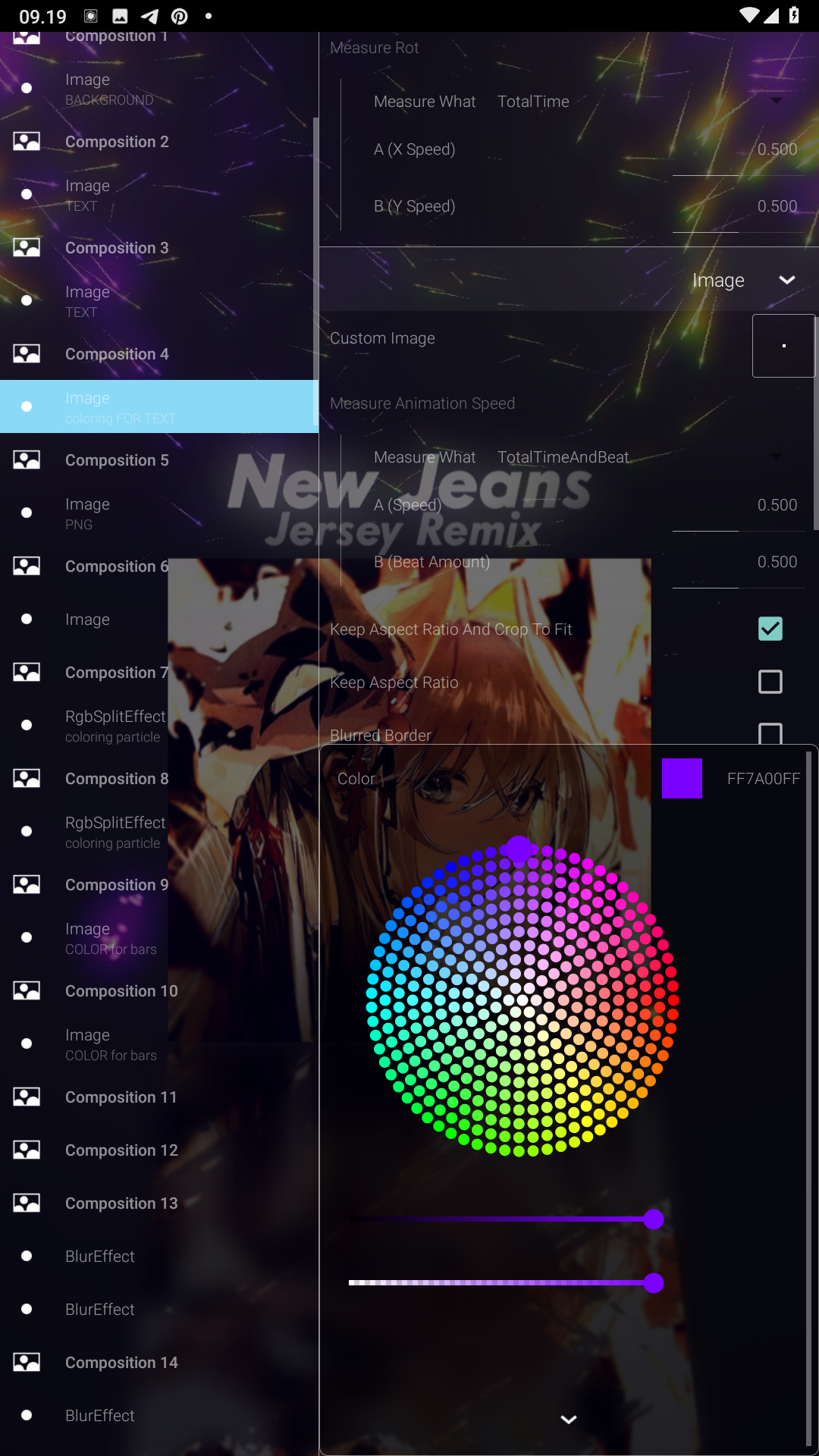
Task: Open the Custom Image thumbnail picker
Action: tap(783, 346)
